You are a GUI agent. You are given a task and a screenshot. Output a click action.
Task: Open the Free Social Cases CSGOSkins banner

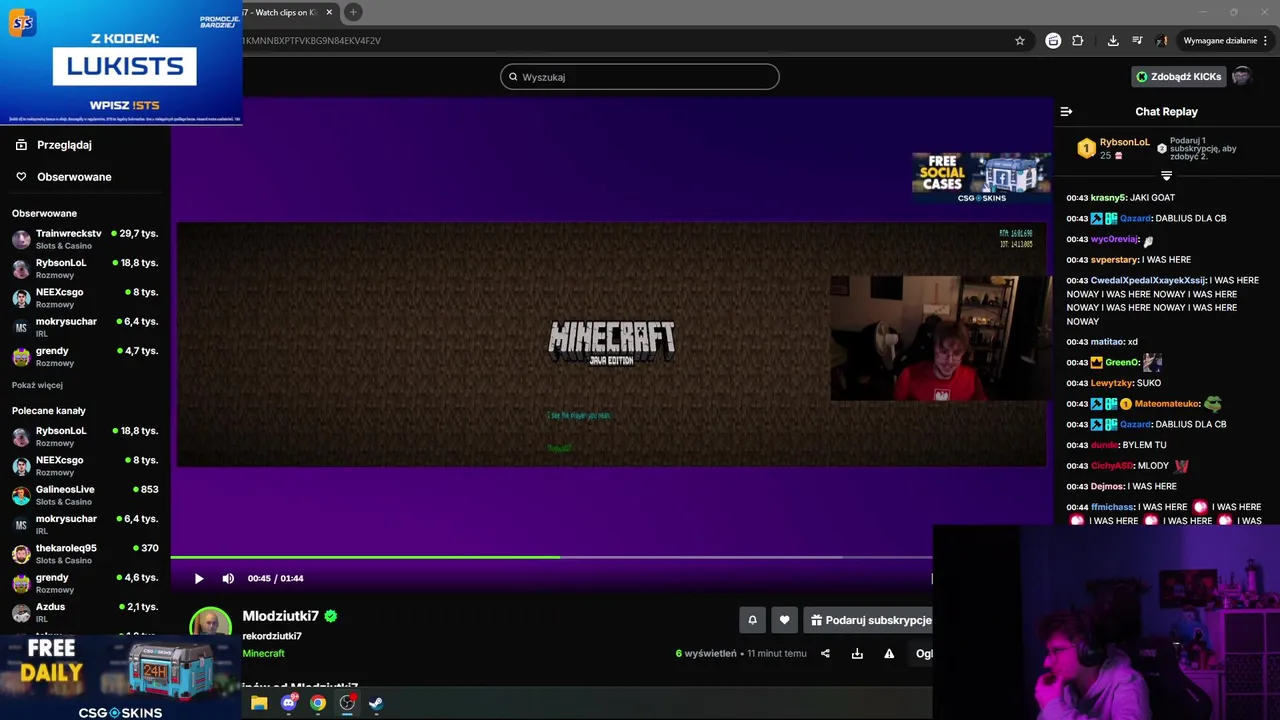[981, 178]
